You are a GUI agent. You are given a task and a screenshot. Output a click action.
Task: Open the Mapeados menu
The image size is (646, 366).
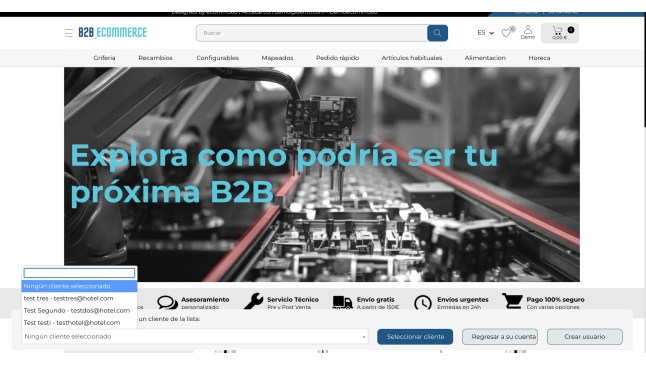coord(277,58)
